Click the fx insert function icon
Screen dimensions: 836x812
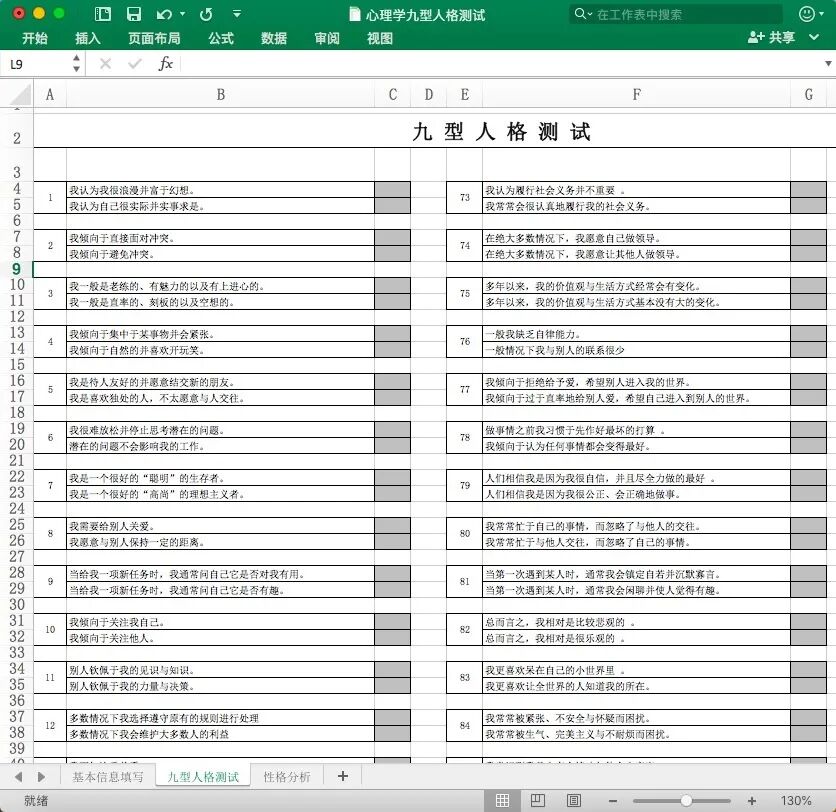[x=165, y=64]
